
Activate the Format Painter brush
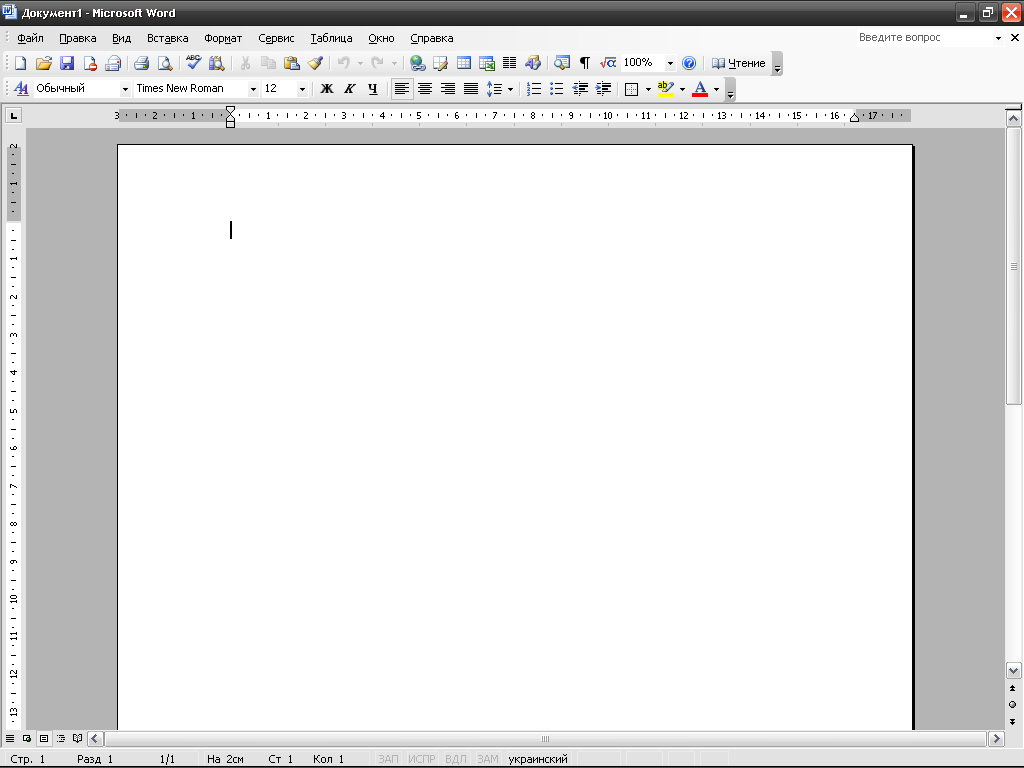pos(315,63)
